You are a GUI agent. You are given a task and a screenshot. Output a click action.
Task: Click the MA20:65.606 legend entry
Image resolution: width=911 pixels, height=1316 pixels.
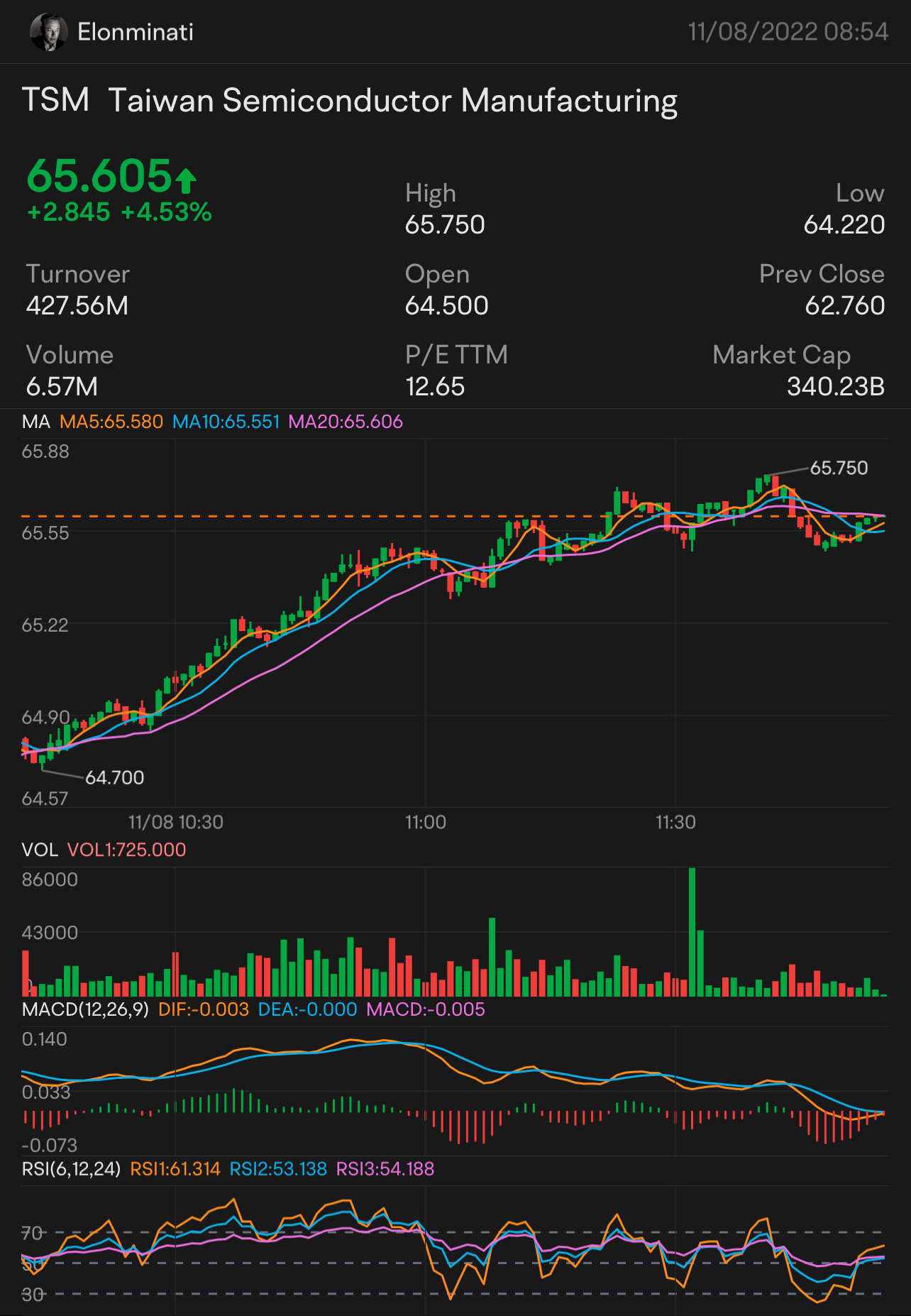click(346, 422)
